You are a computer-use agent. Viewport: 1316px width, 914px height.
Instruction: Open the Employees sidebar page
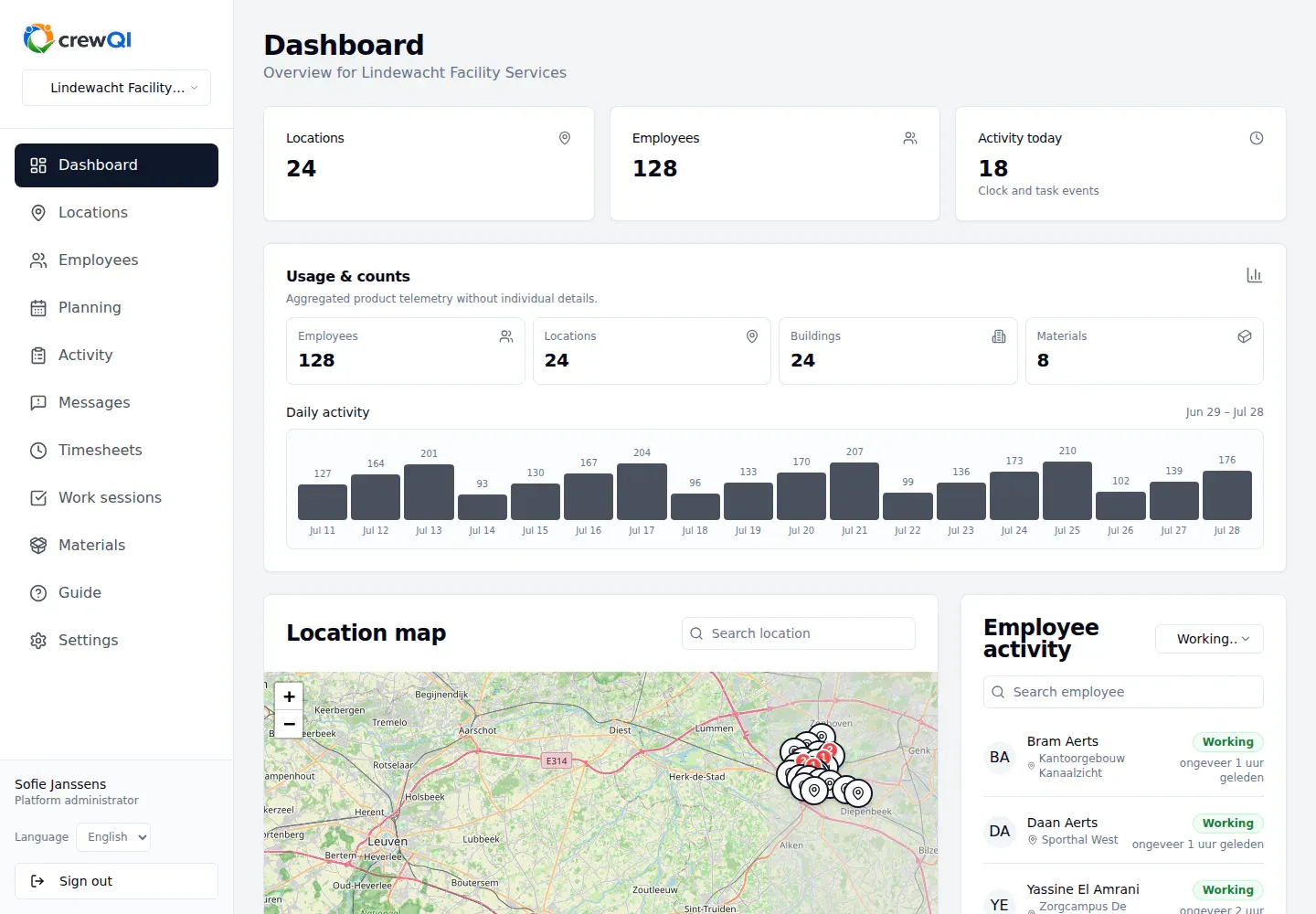tap(116, 260)
